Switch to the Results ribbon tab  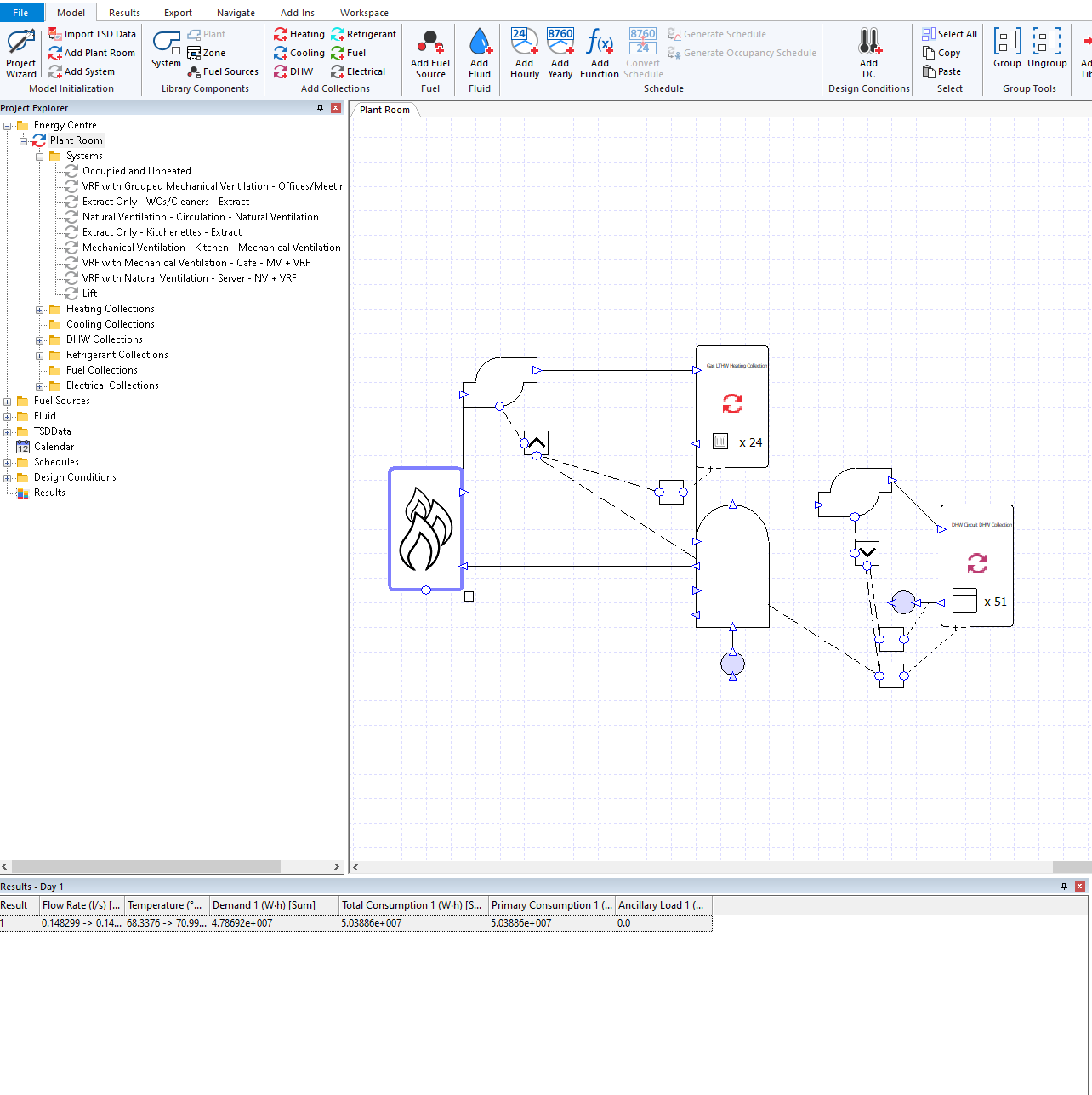(x=124, y=13)
